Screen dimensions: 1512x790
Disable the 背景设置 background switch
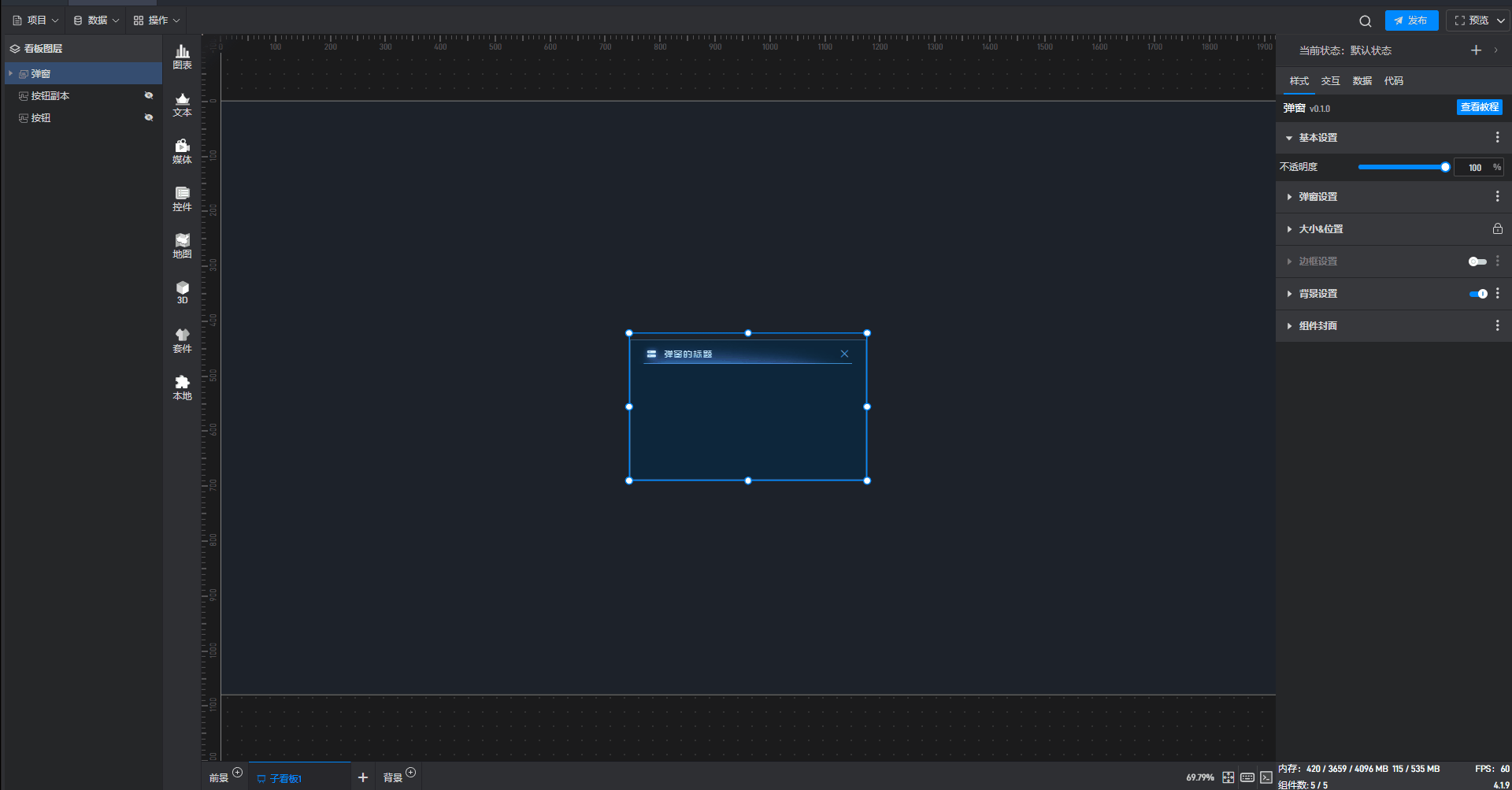(x=1477, y=294)
